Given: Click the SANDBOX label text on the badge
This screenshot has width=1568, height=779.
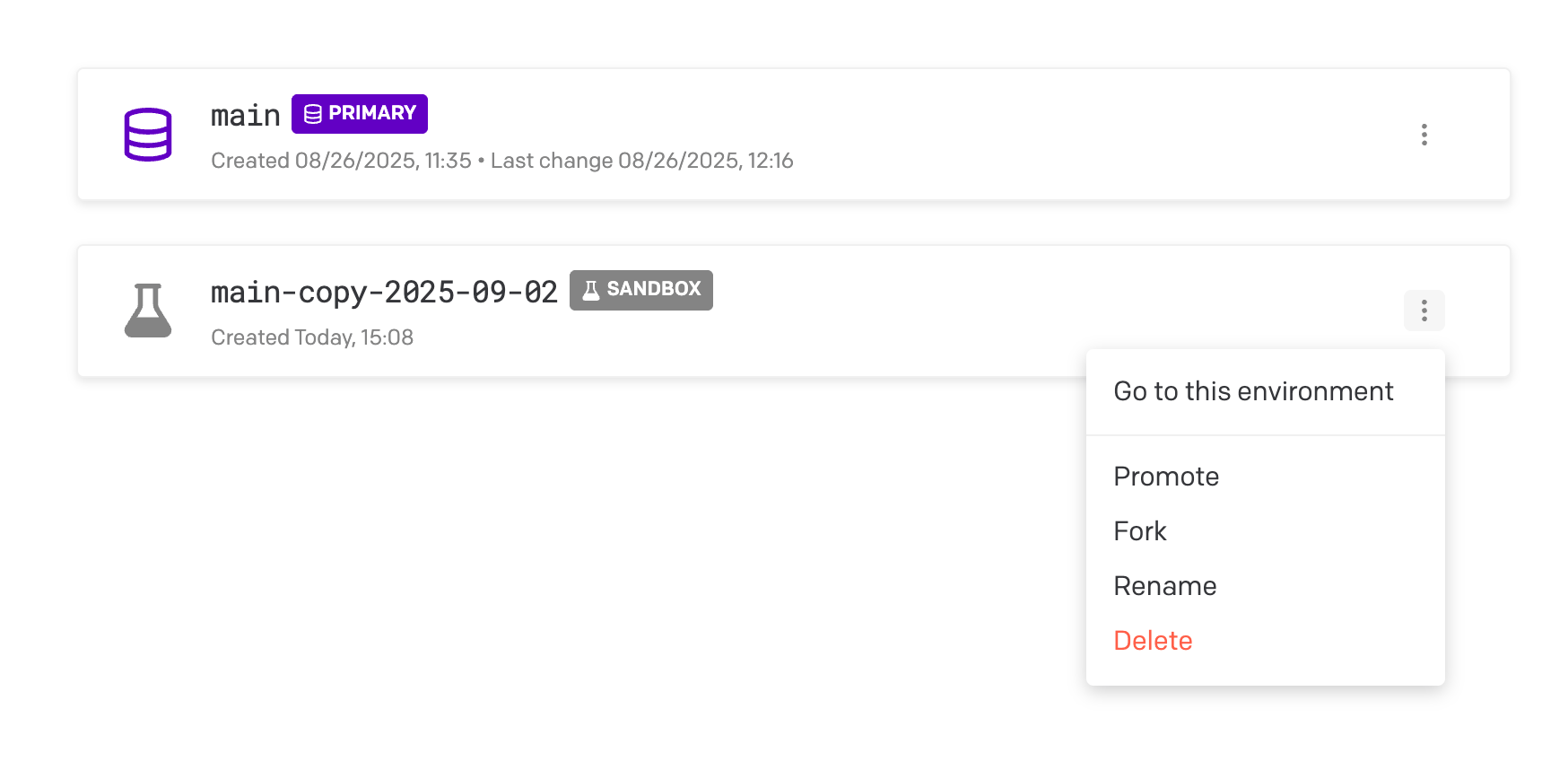Looking at the screenshot, I should pyautogui.click(x=653, y=289).
